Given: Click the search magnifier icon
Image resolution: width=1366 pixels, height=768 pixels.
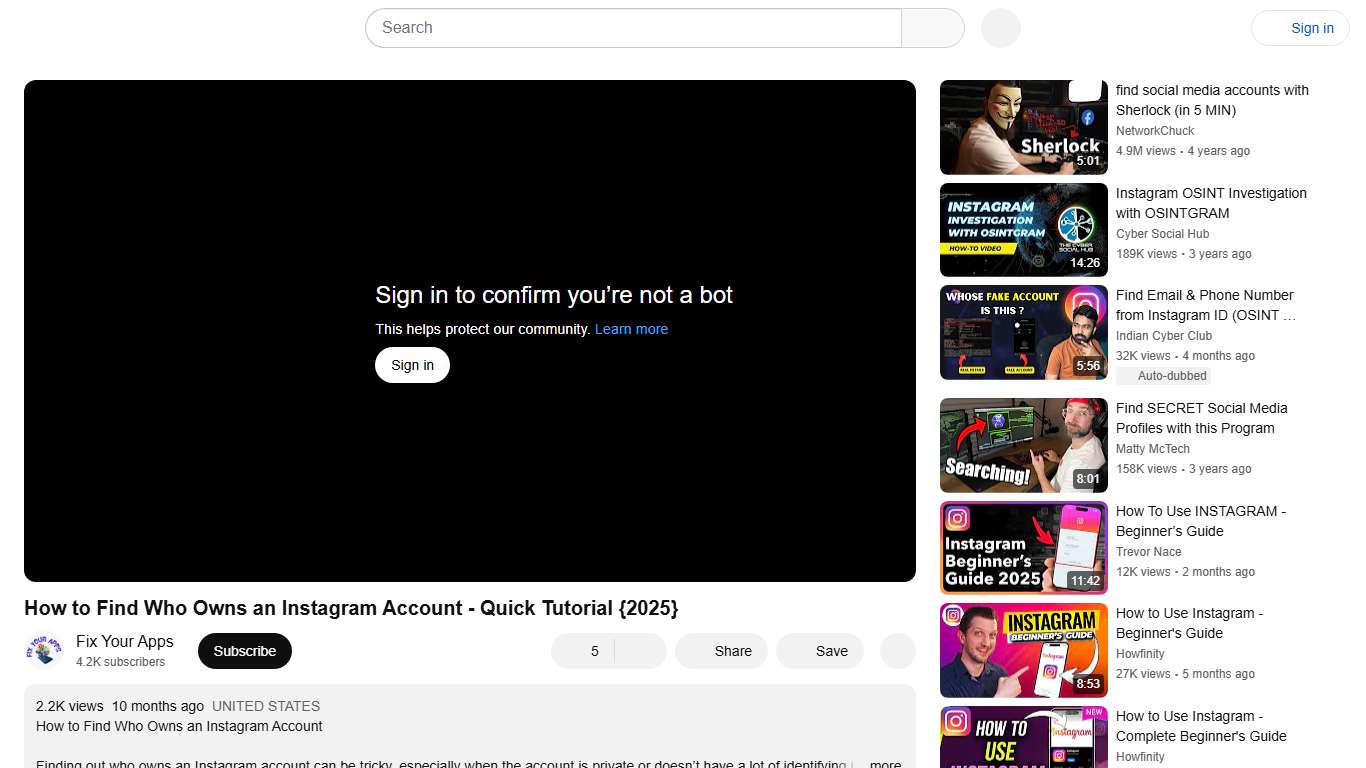Looking at the screenshot, I should point(932,28).
